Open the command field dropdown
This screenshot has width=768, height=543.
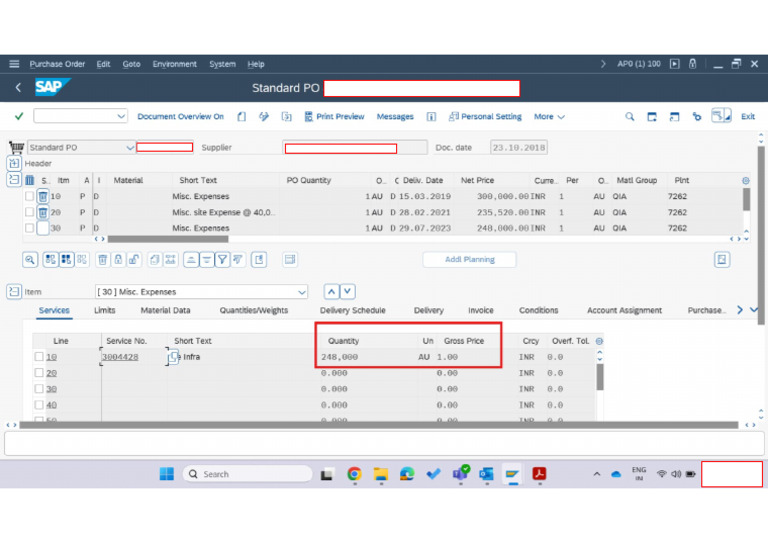(120, 116)
